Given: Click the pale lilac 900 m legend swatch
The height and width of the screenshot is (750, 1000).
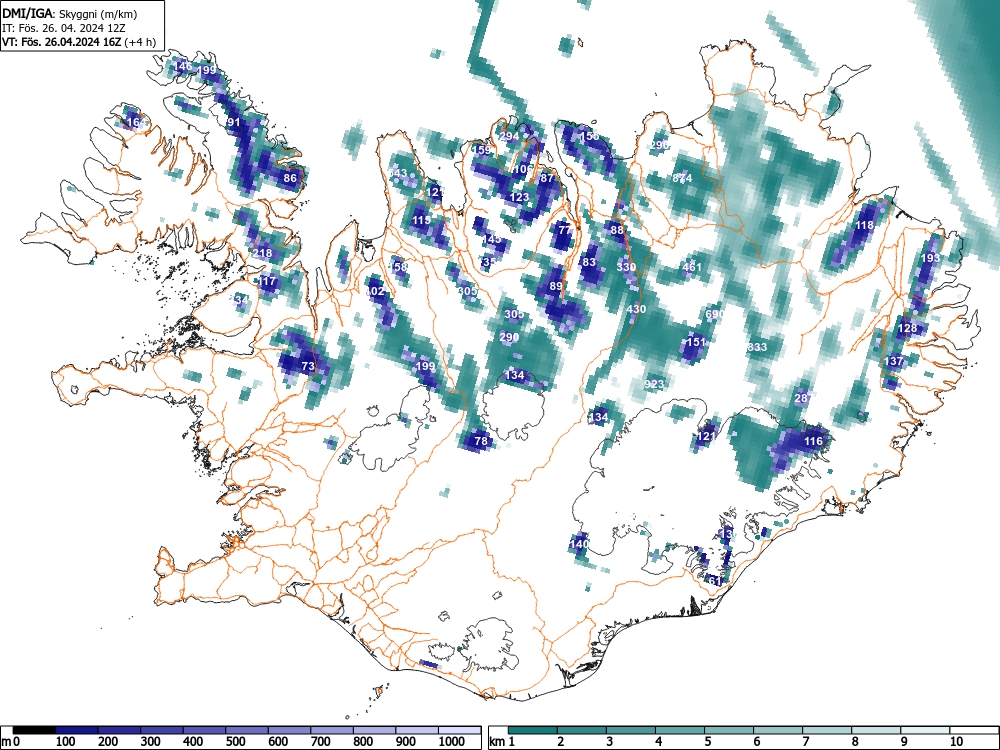Looking at the screenshot, I should click(417, 730).
